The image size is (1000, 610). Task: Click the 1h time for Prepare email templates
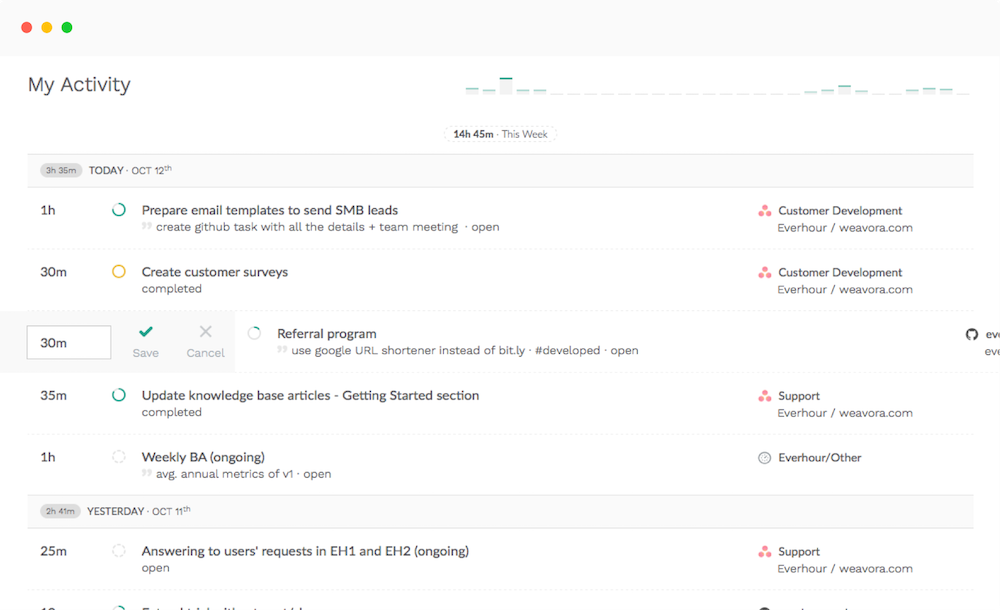coord(48,210)
